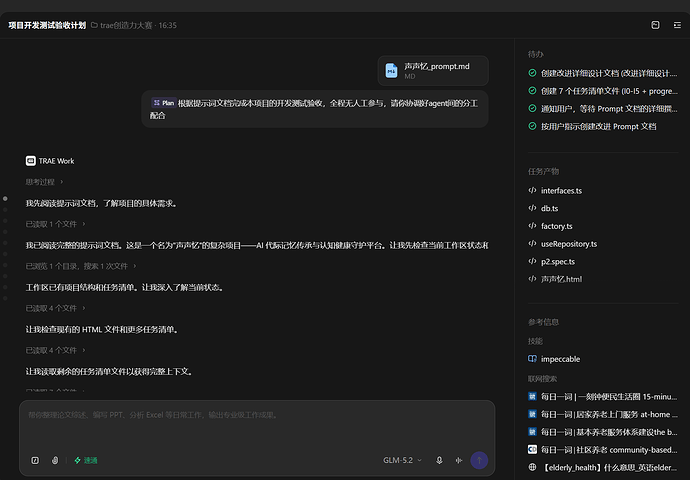The image size is (690, 480).
Task: Open the 声声忆_prompt.md file attachment
Action: coord(433,70)
